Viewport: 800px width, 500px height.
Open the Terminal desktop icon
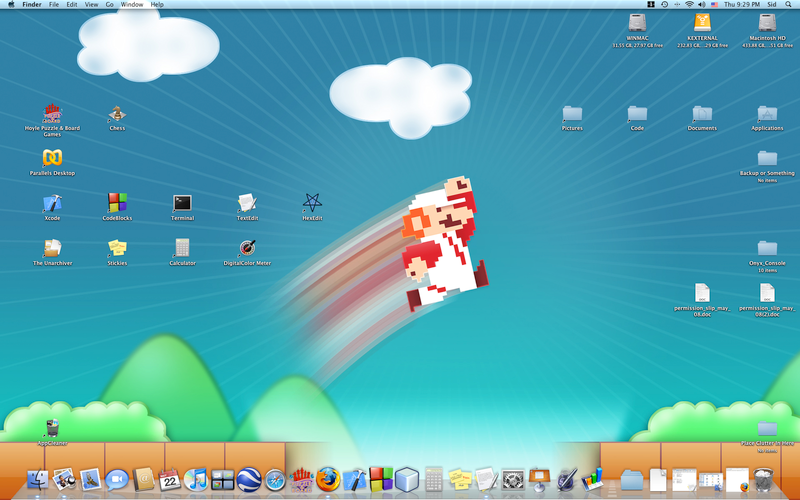click(182, 203)
